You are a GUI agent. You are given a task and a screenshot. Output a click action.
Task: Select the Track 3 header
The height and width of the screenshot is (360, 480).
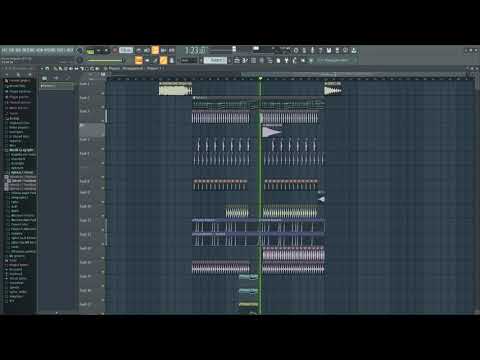[x=91, y=115]
